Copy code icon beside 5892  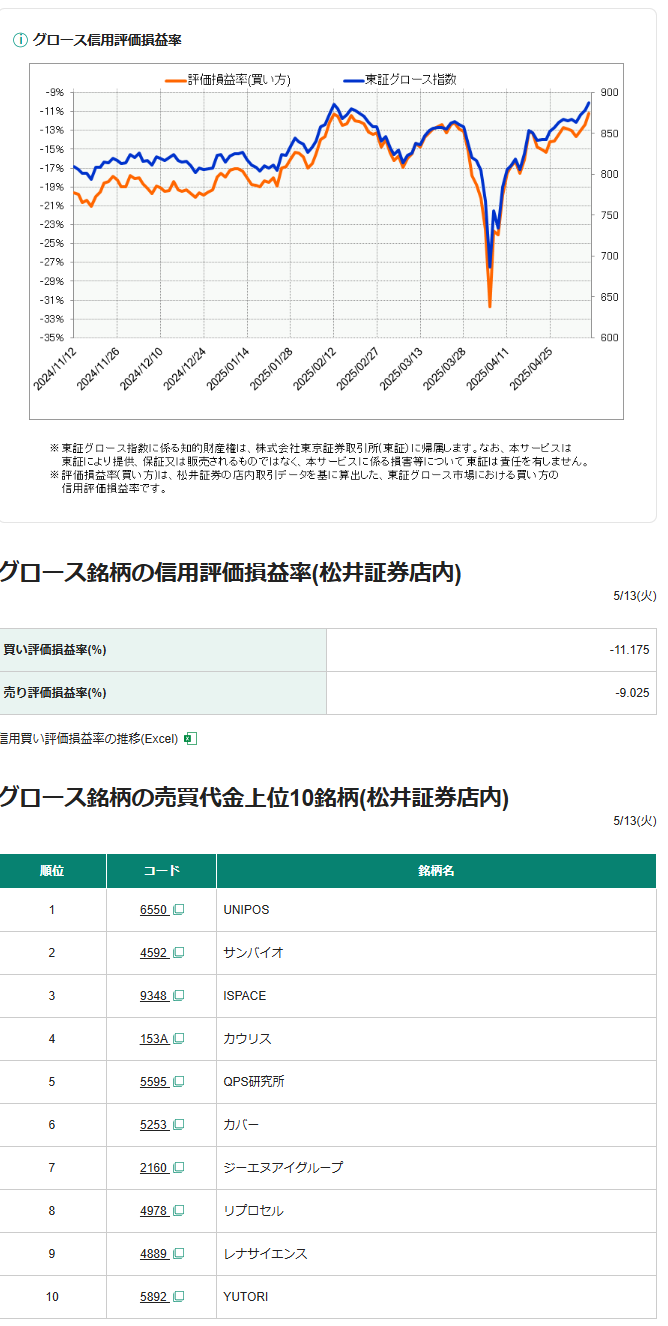click(179, 1297)
